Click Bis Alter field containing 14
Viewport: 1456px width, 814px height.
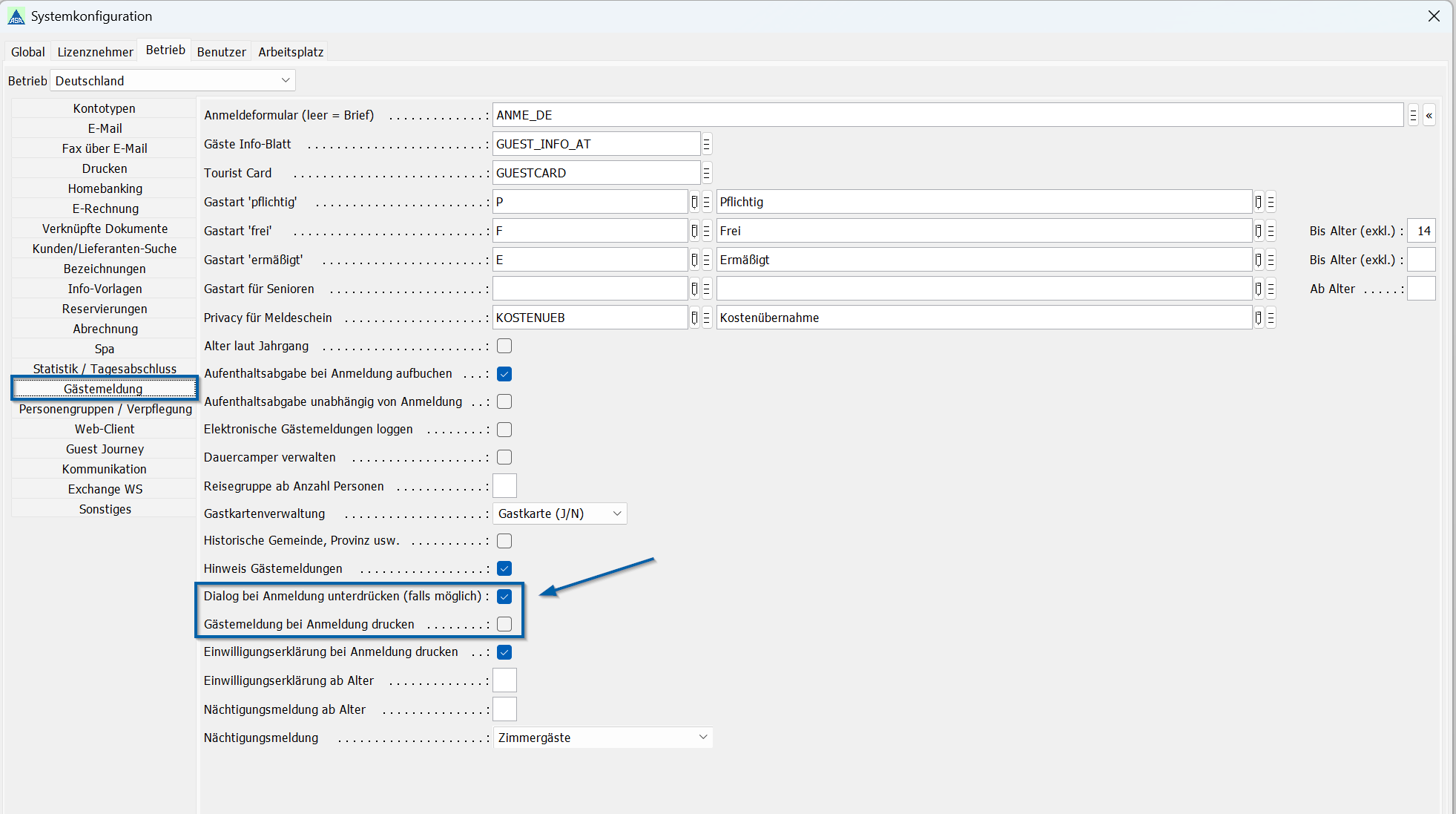point(1421,231)
